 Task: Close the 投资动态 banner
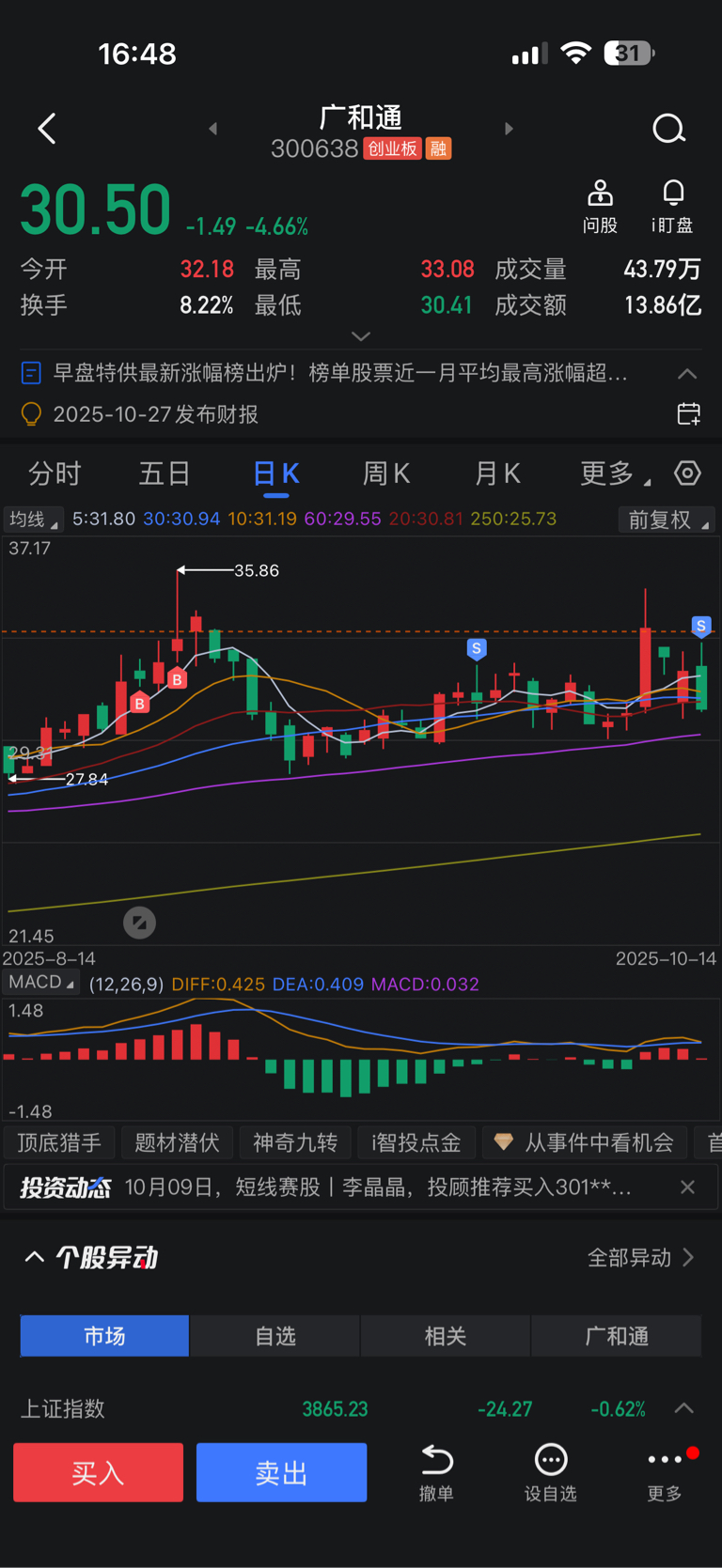[687, 1188]
